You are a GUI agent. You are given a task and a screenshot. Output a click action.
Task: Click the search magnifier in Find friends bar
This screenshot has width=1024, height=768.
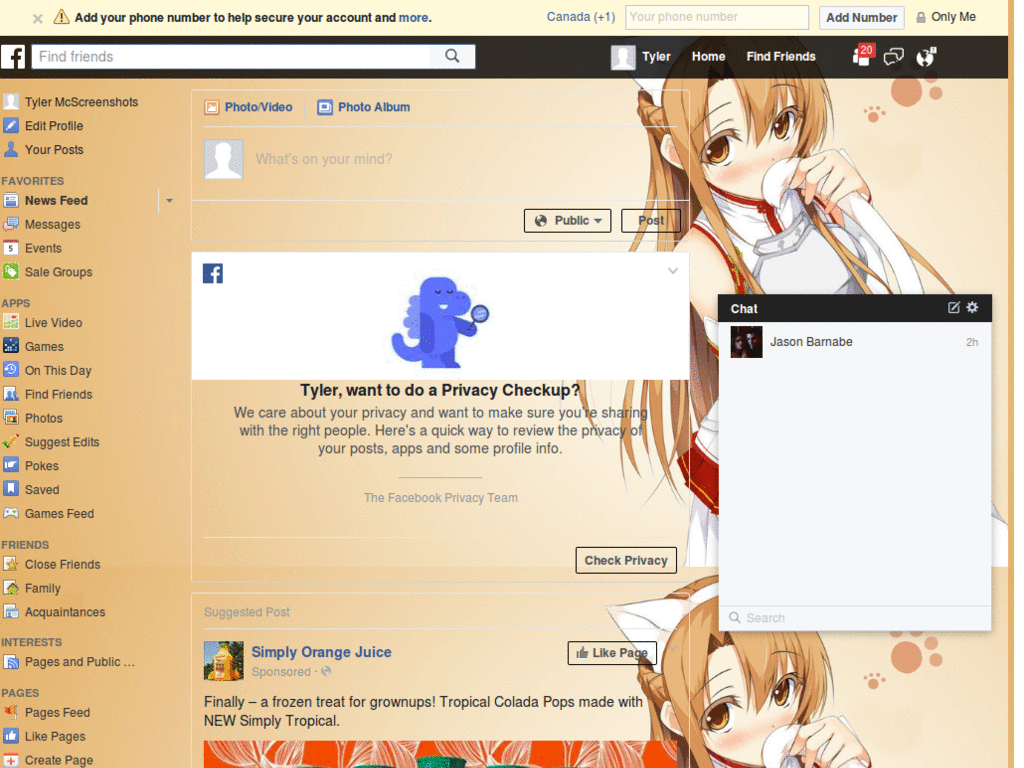click(452, 57)
